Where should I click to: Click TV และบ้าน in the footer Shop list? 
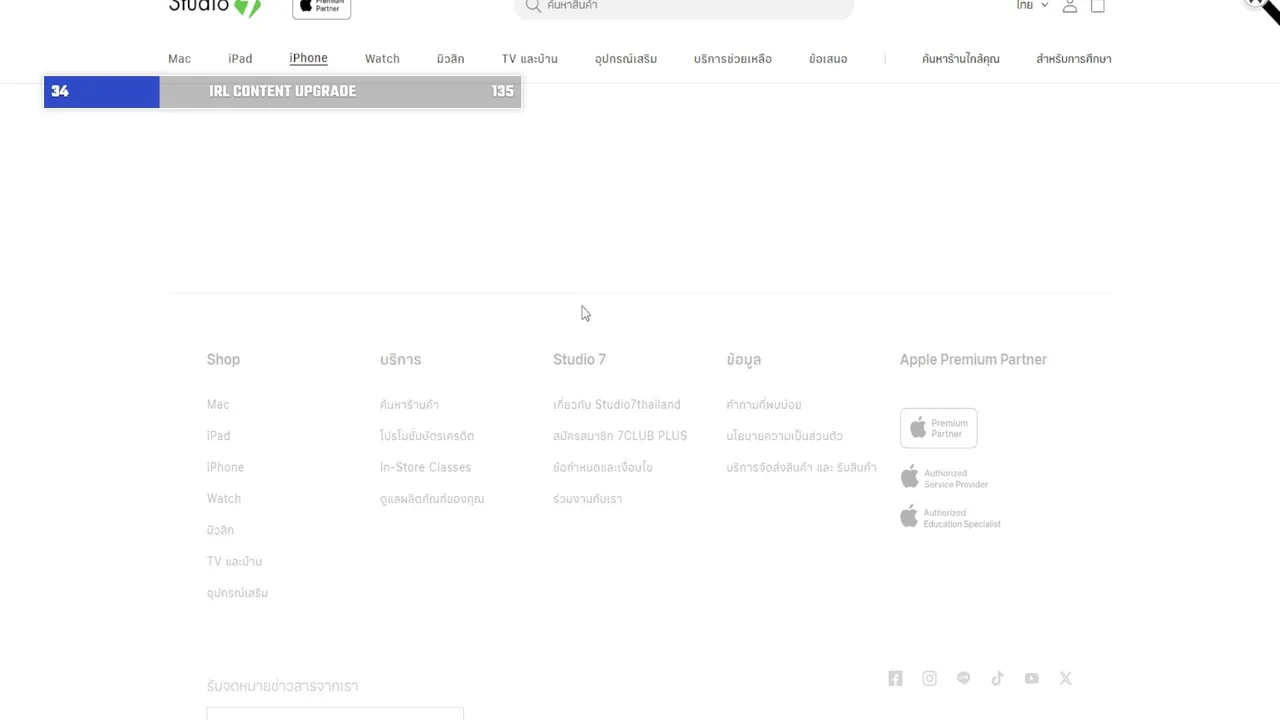tap(234, 561)
